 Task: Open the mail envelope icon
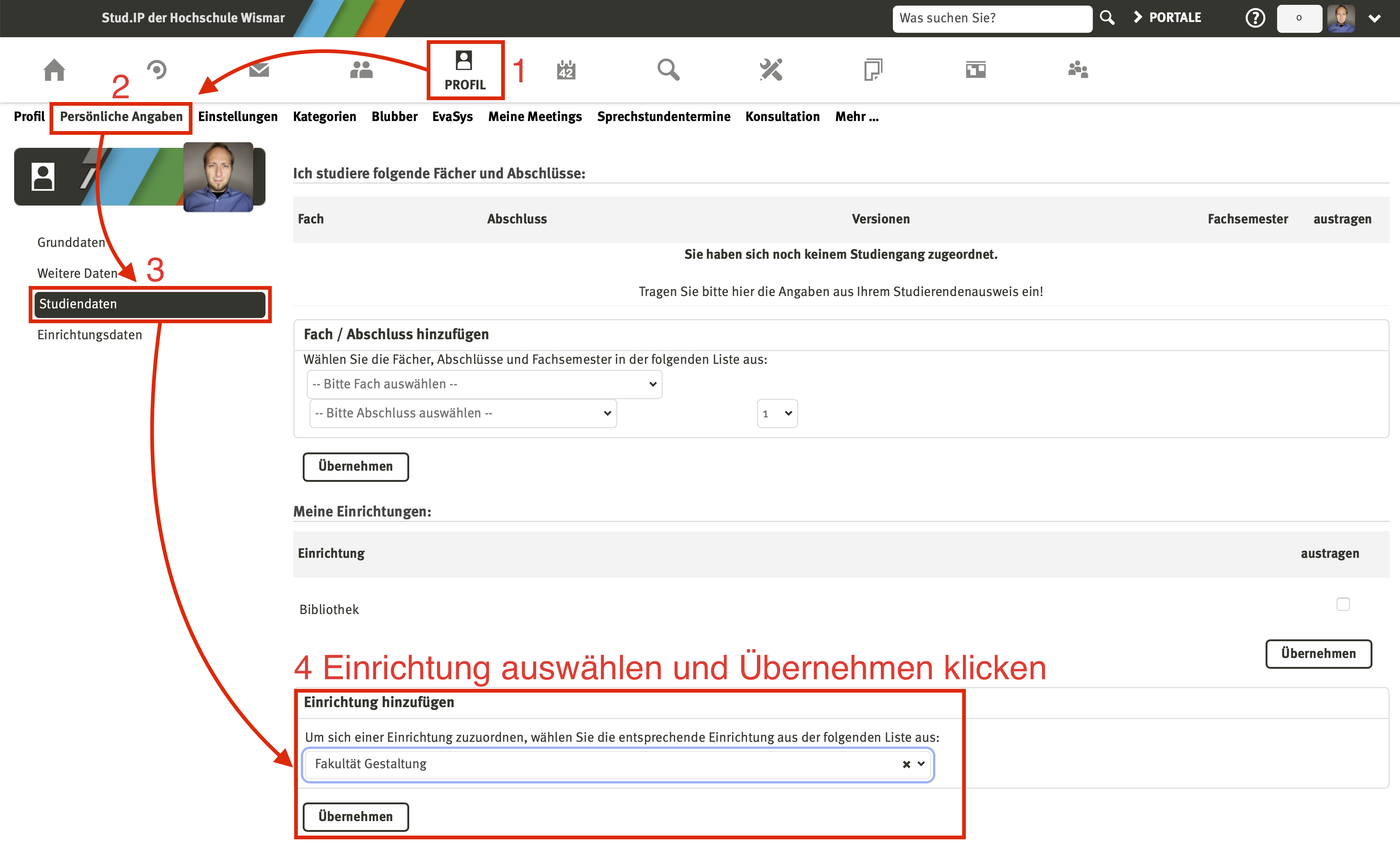259,69
